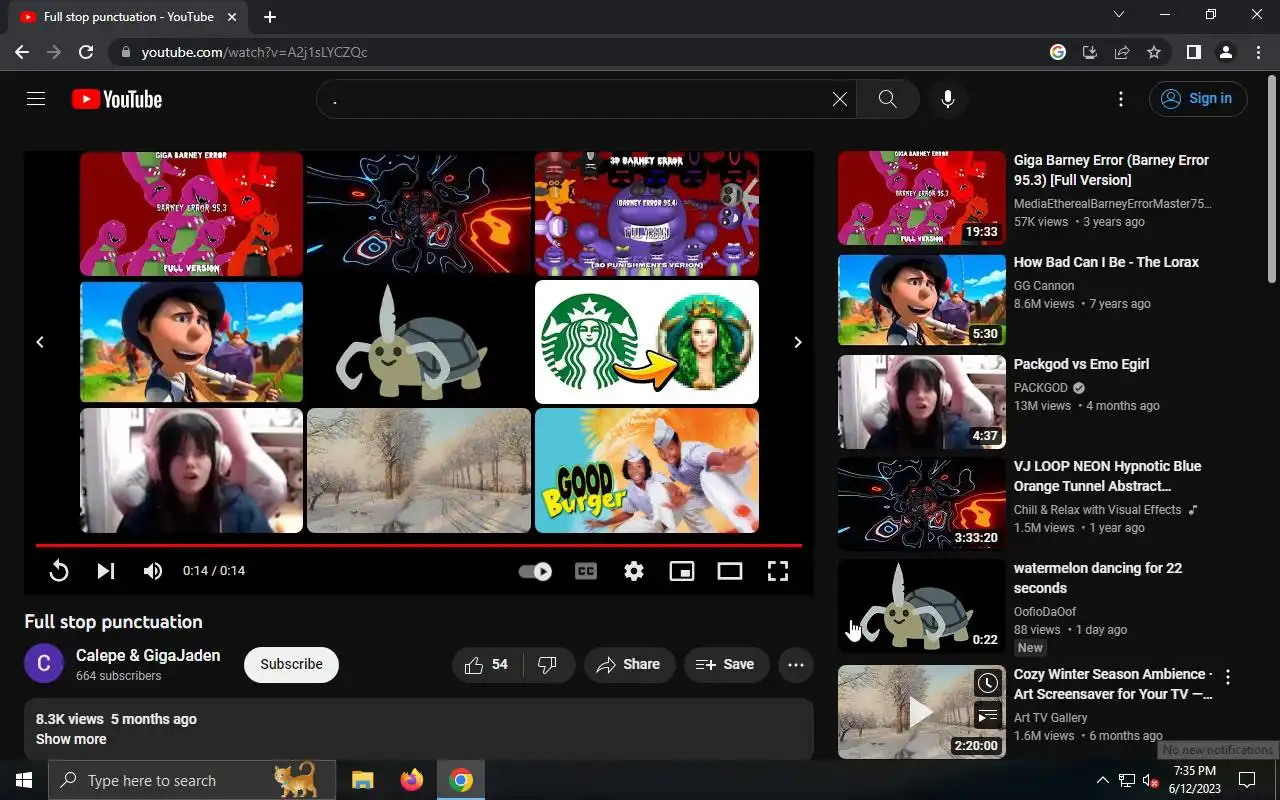Open Starbucks logo endscreen thumbnail
Image resolution: width=1280 pixels, height=800 pixels.
coord(647,342)
